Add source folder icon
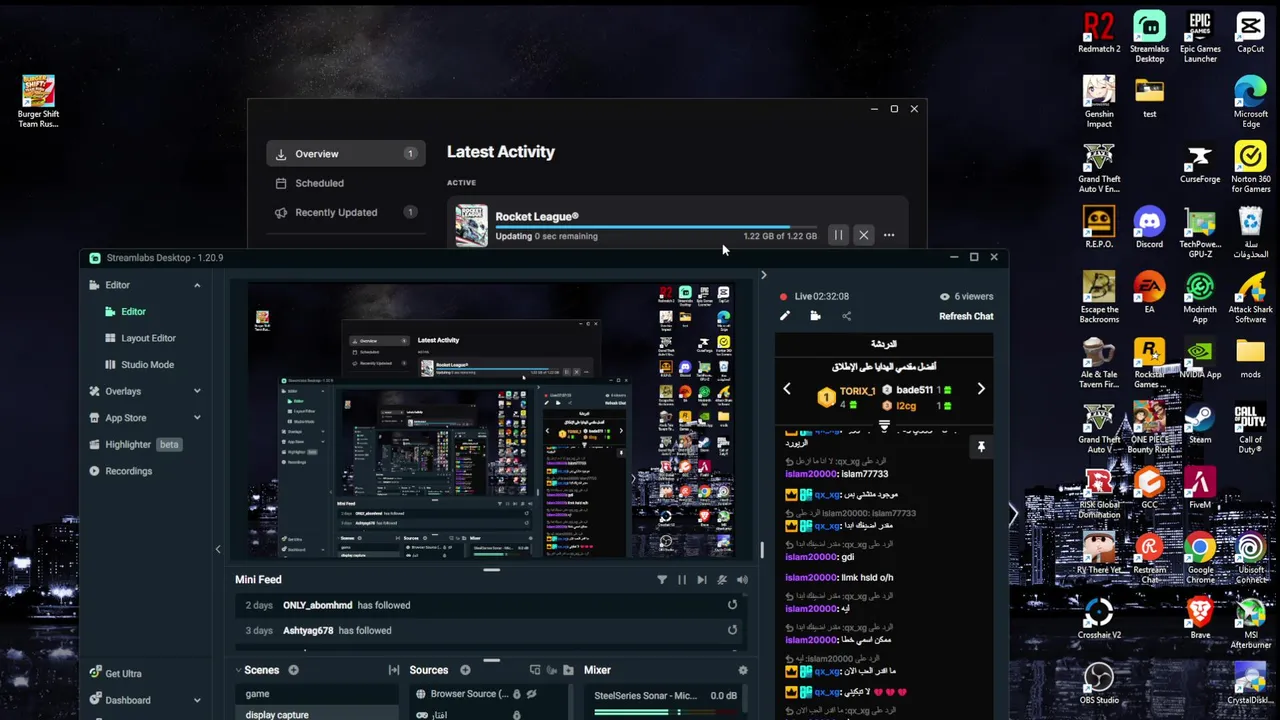This screenshot has width=1280, height=720. tap(568, 670)
